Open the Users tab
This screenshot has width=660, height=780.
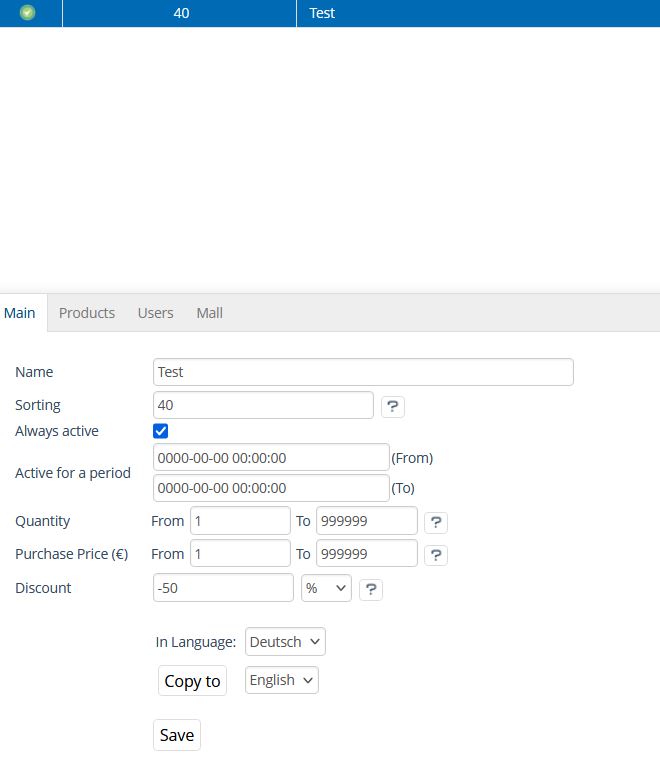(155, 313)
